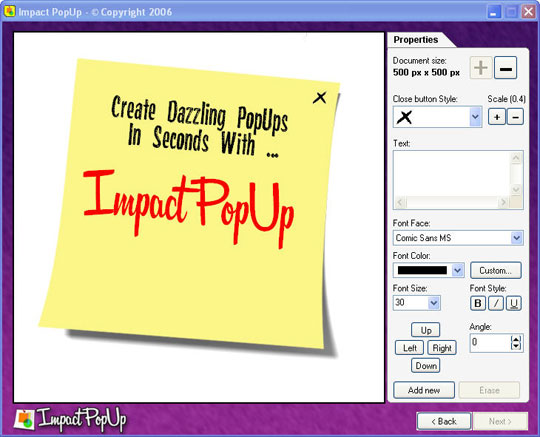Decrease close button scale with minus
540x437 pixels.
coord(516,117)
